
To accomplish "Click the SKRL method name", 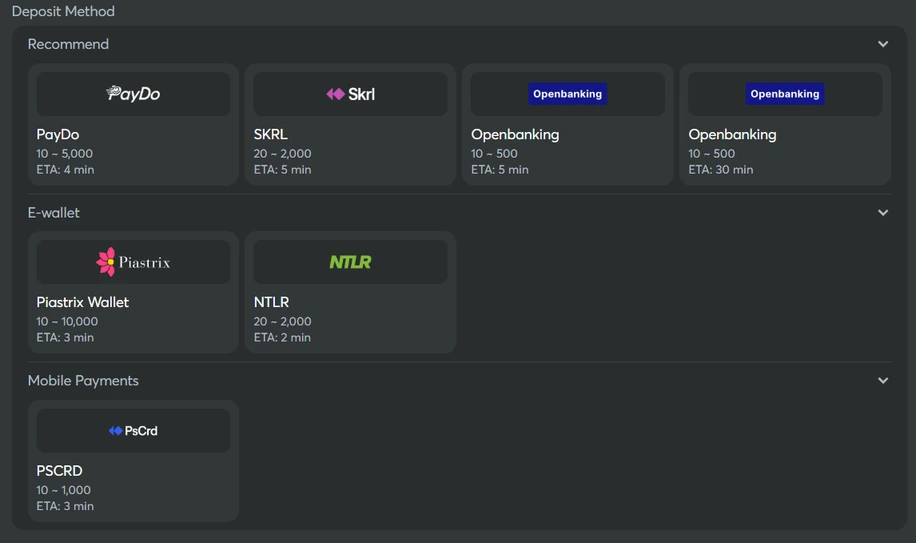I will pyautogui.click(x=270, y=134).
